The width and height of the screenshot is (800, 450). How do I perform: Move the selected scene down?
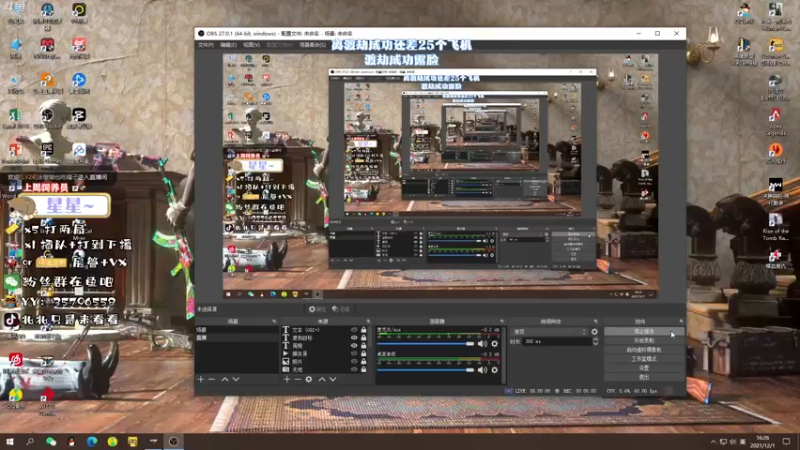(x=236, y=379)
